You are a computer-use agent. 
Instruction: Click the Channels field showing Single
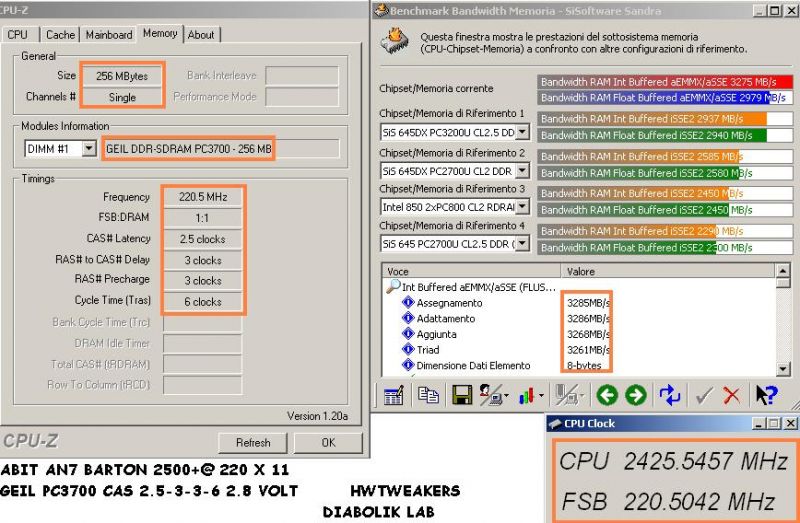(x=122, y=97)
